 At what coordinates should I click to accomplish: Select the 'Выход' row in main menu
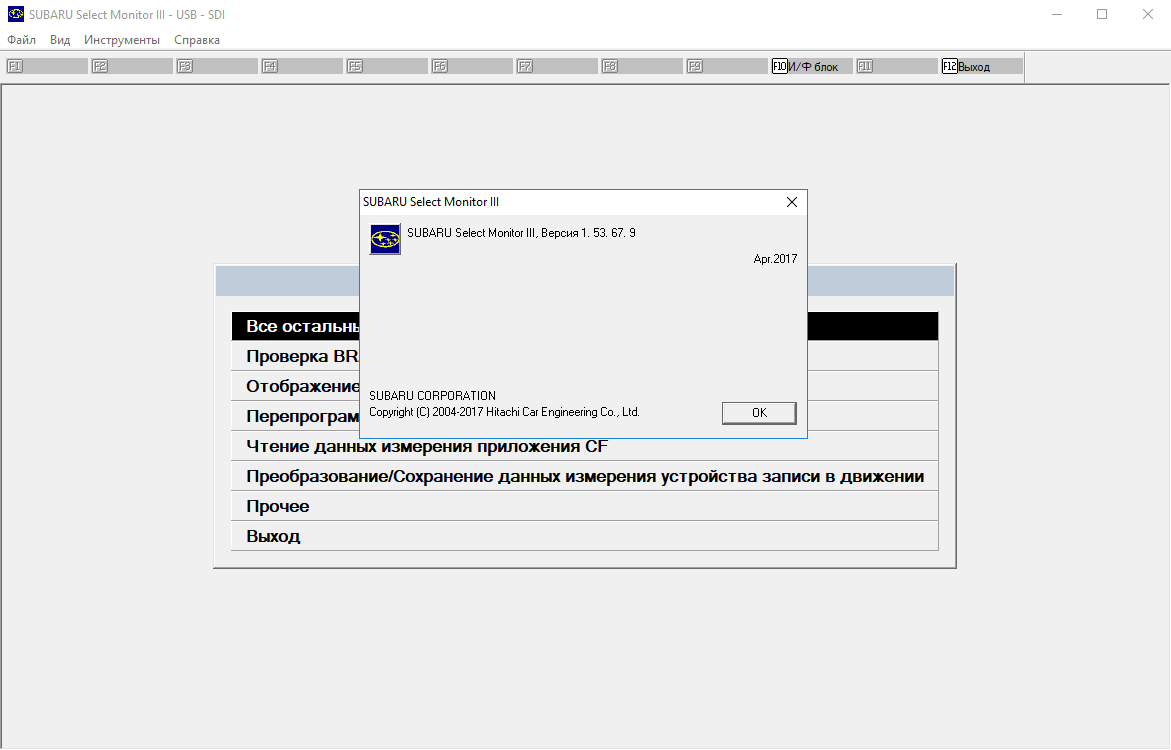click(x=585, y=536)
